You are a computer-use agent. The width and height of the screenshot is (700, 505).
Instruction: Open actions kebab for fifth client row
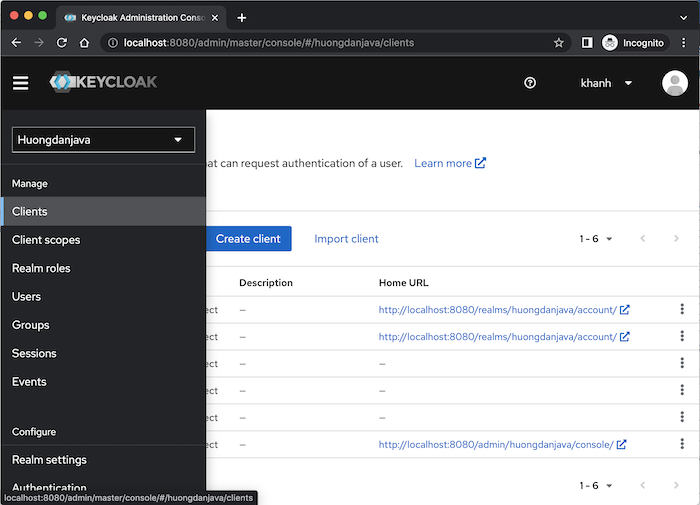[x=682, y=417]
